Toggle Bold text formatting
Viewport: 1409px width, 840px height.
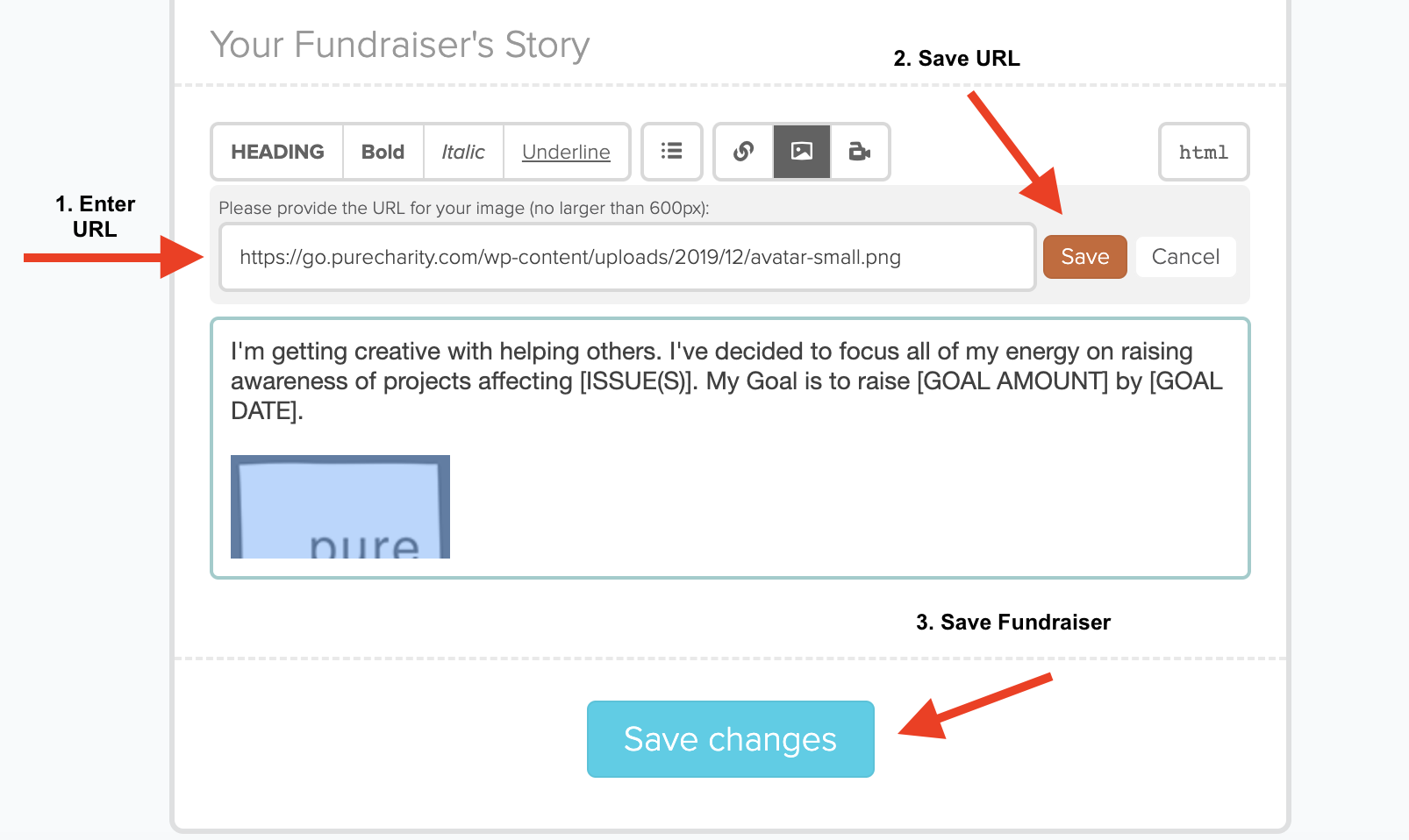point(383,152)
